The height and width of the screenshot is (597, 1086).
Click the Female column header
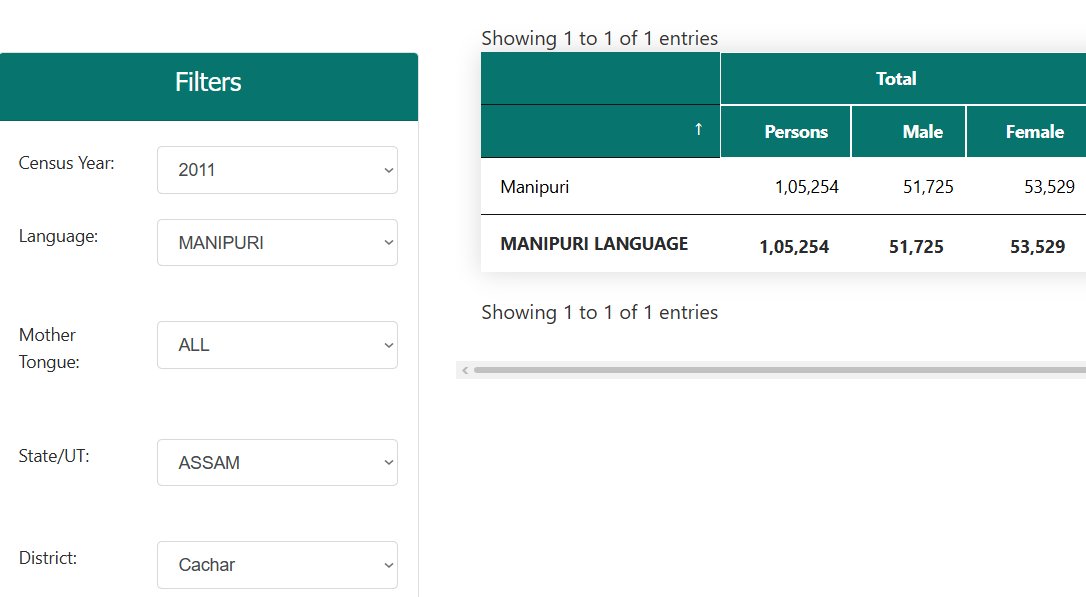pyautogui.click(x=1026, y=132)
